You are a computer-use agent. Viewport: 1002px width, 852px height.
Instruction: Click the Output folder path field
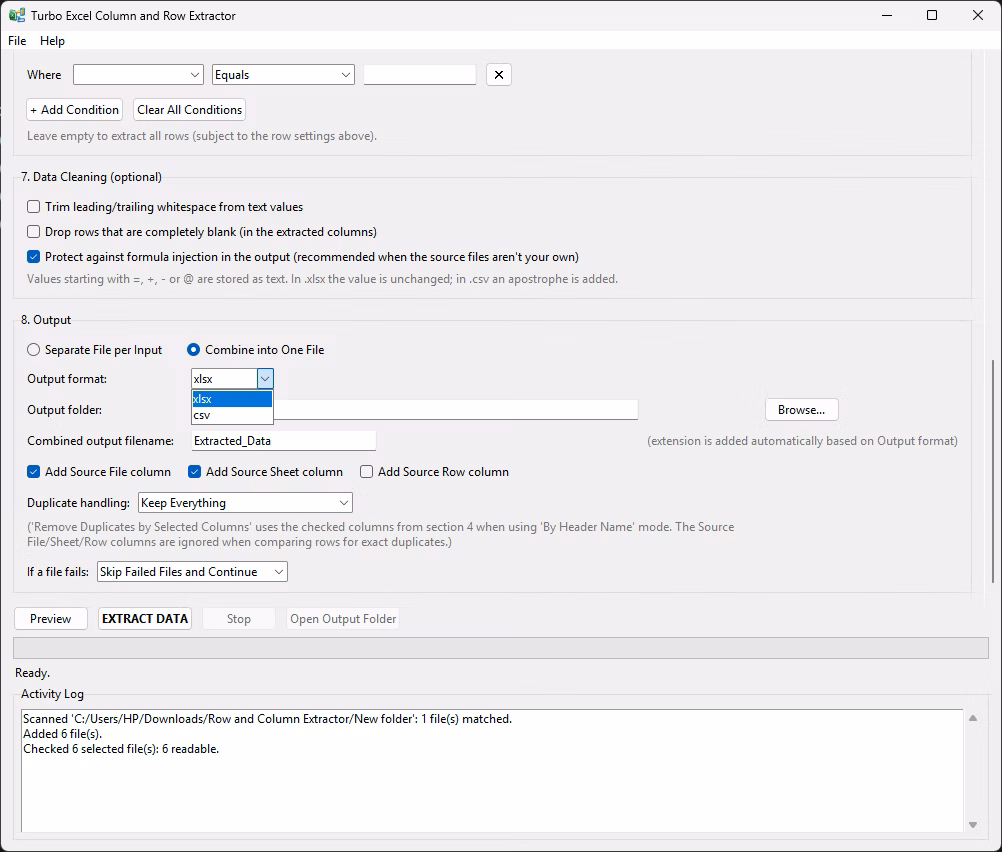tap(456, 410)
